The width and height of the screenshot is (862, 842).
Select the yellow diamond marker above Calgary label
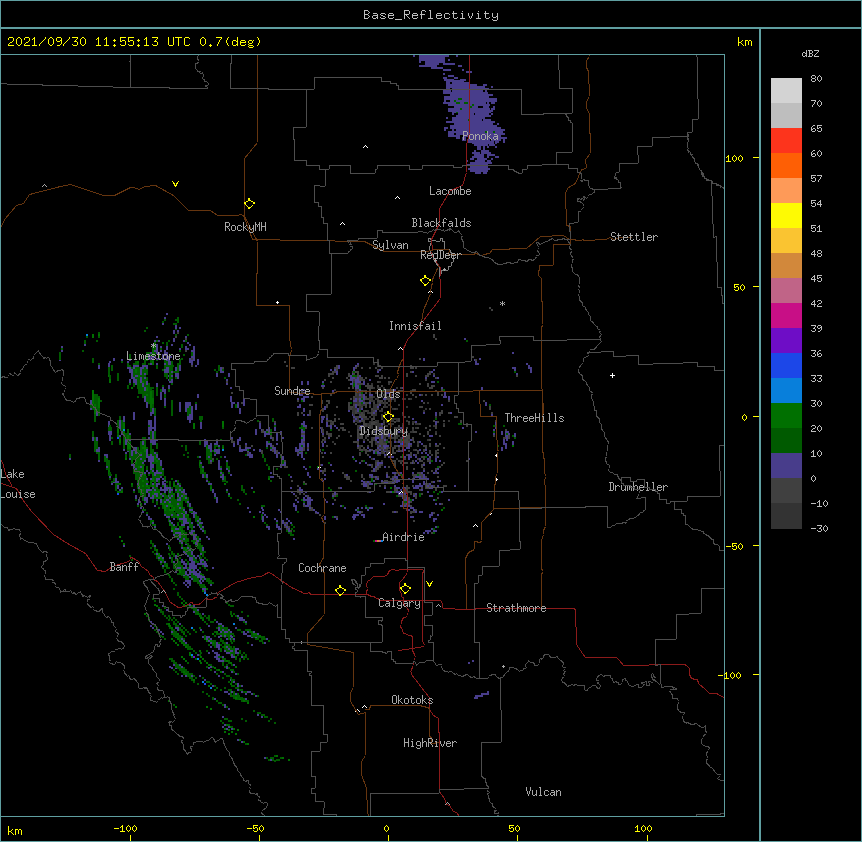(x=405, y=589)
